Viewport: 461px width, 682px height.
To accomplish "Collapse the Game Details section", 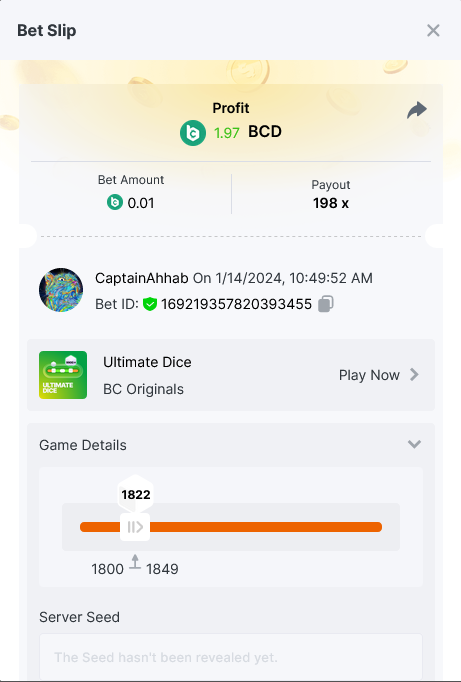I will 414,444.
